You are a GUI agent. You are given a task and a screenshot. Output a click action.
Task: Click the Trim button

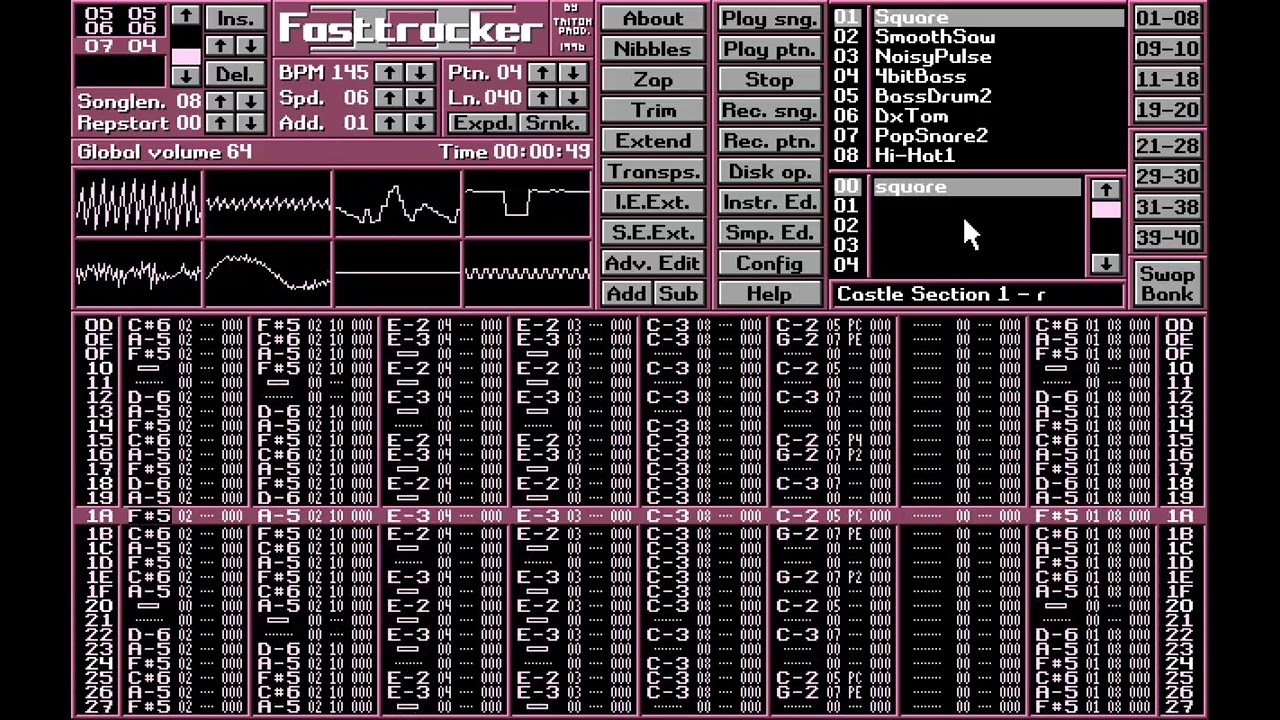click(652, 110)
